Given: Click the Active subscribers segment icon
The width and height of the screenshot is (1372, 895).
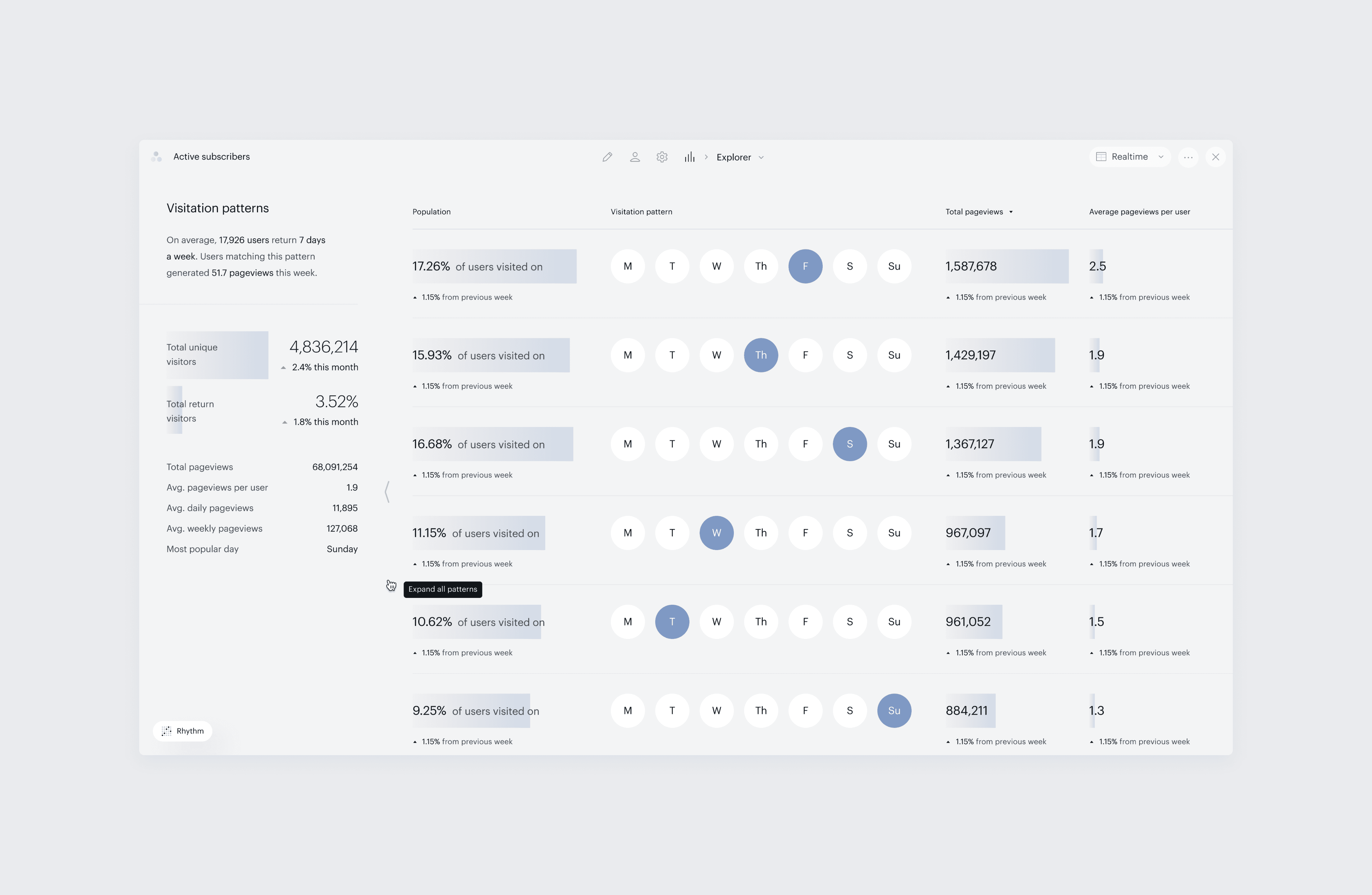Looking at the screenshot, I should pos(156,157).
